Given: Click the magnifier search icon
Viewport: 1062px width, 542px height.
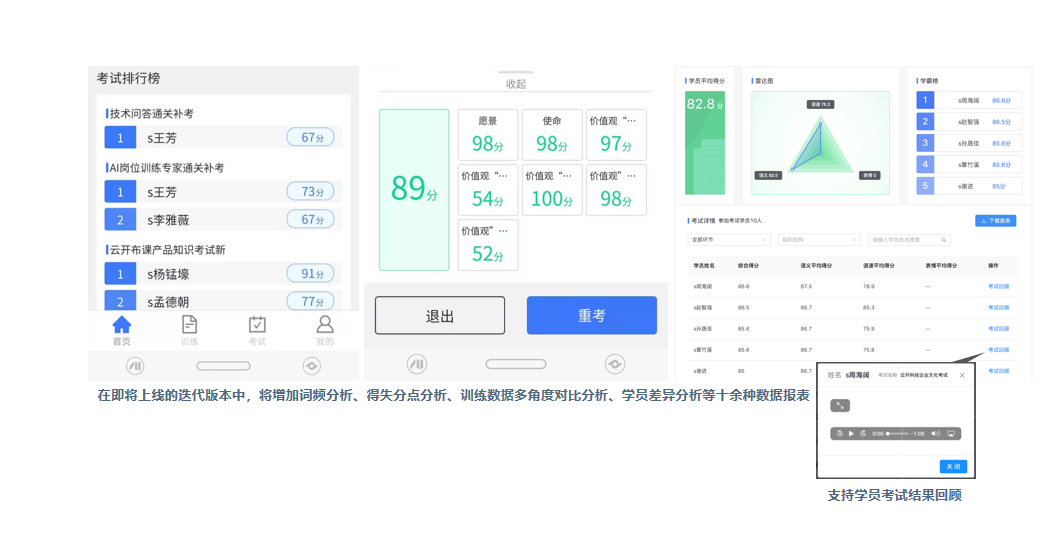Looking at the screenshot, I should (x=943, y=240).
